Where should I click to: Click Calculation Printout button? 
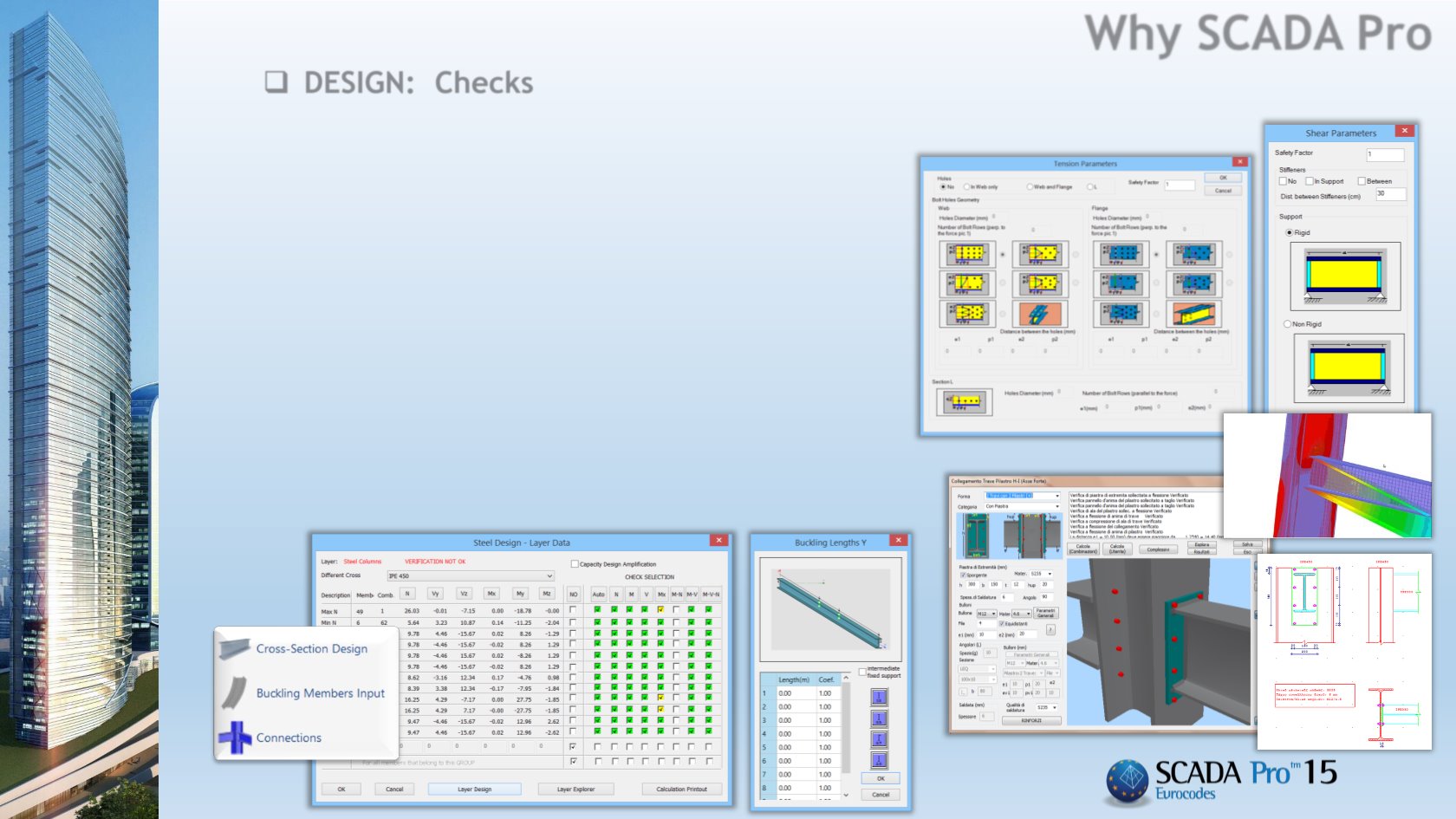pos(682,789)
